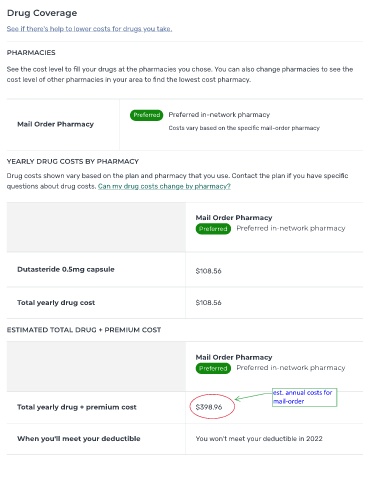
Task: Select the Dutasteride 0.5mg capsule row label
Action: (x=66, y=269)
